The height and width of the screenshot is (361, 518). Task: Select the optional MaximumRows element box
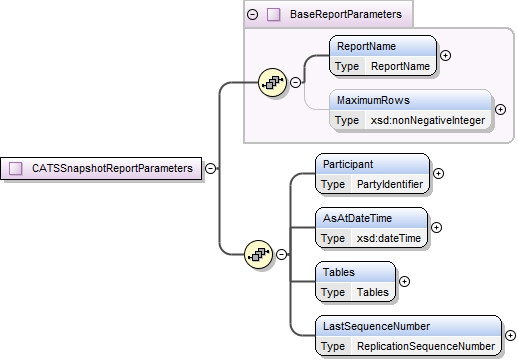(410, 110)
